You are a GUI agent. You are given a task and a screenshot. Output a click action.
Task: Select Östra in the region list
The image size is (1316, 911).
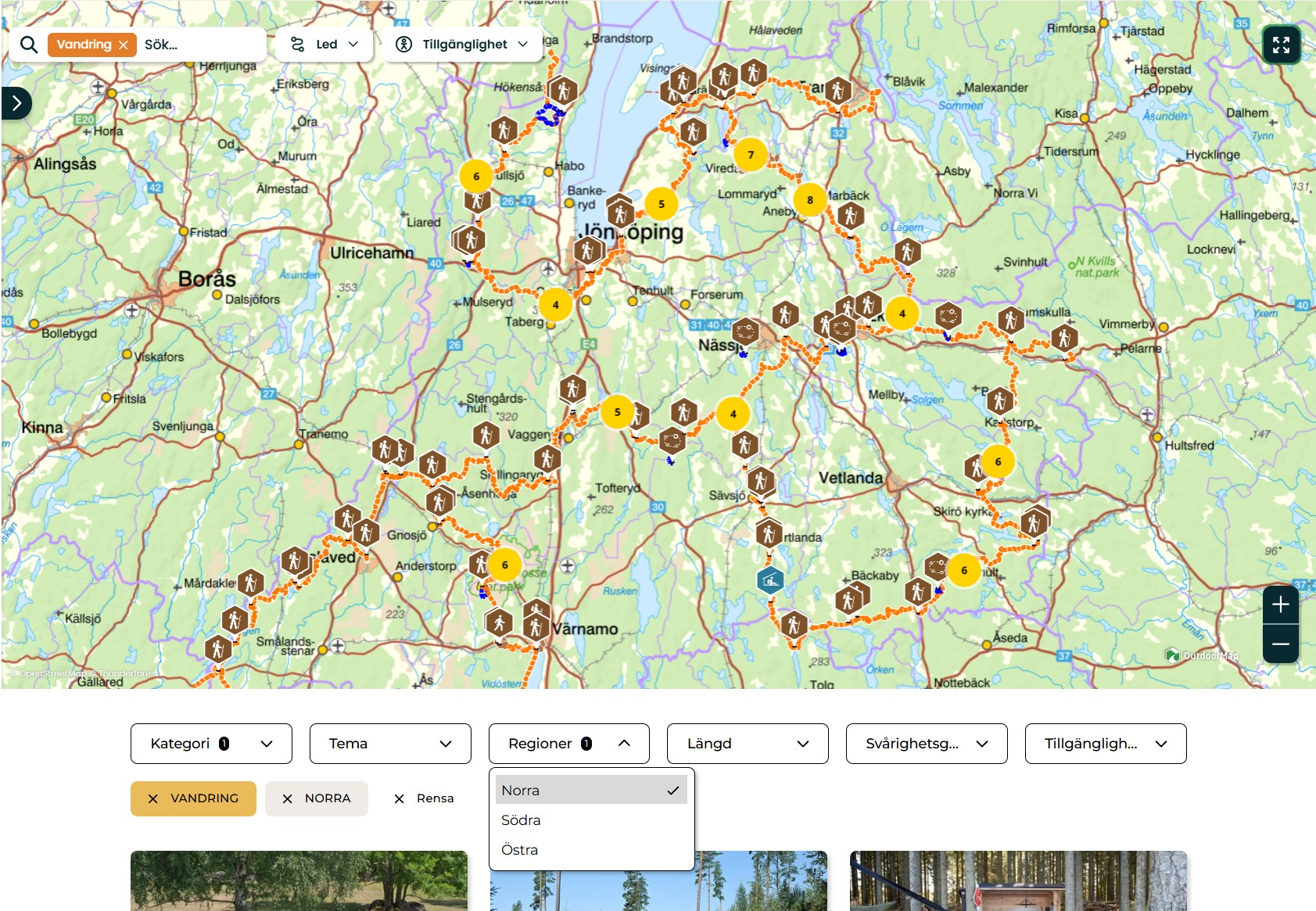tap(520, 850)
